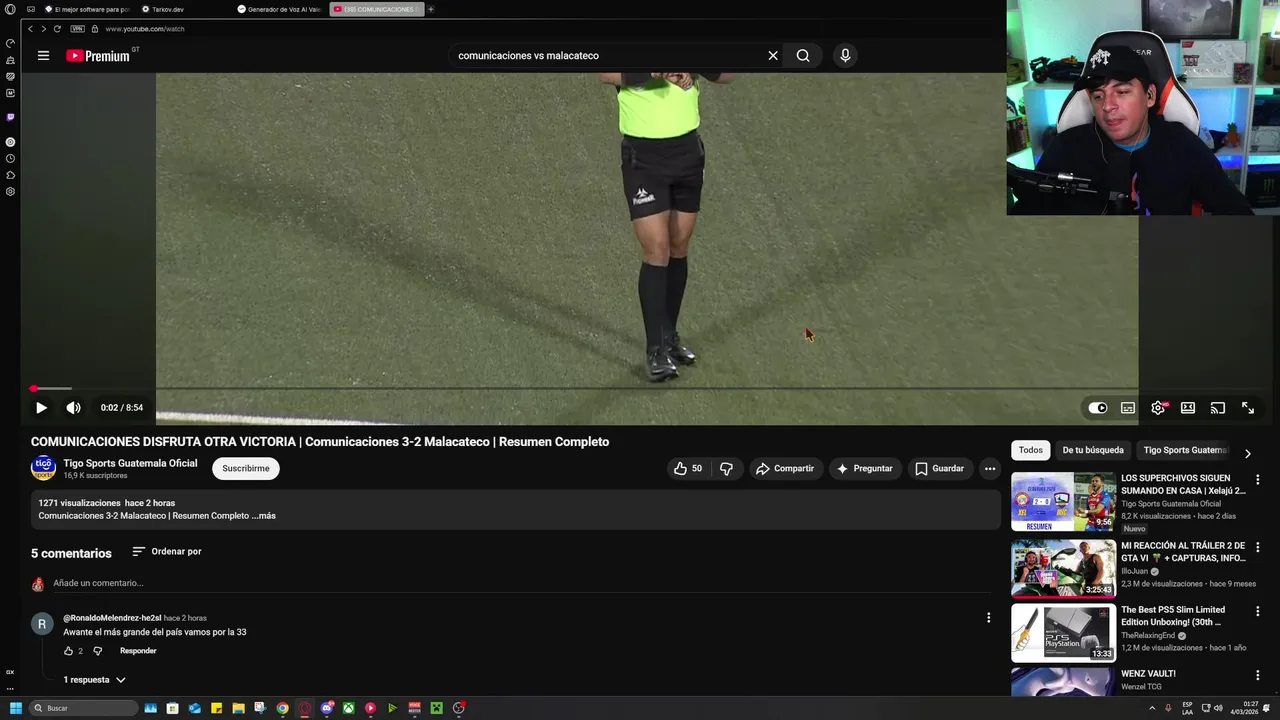Dislike RonaldoMelendrez's comment

point(98,651)
